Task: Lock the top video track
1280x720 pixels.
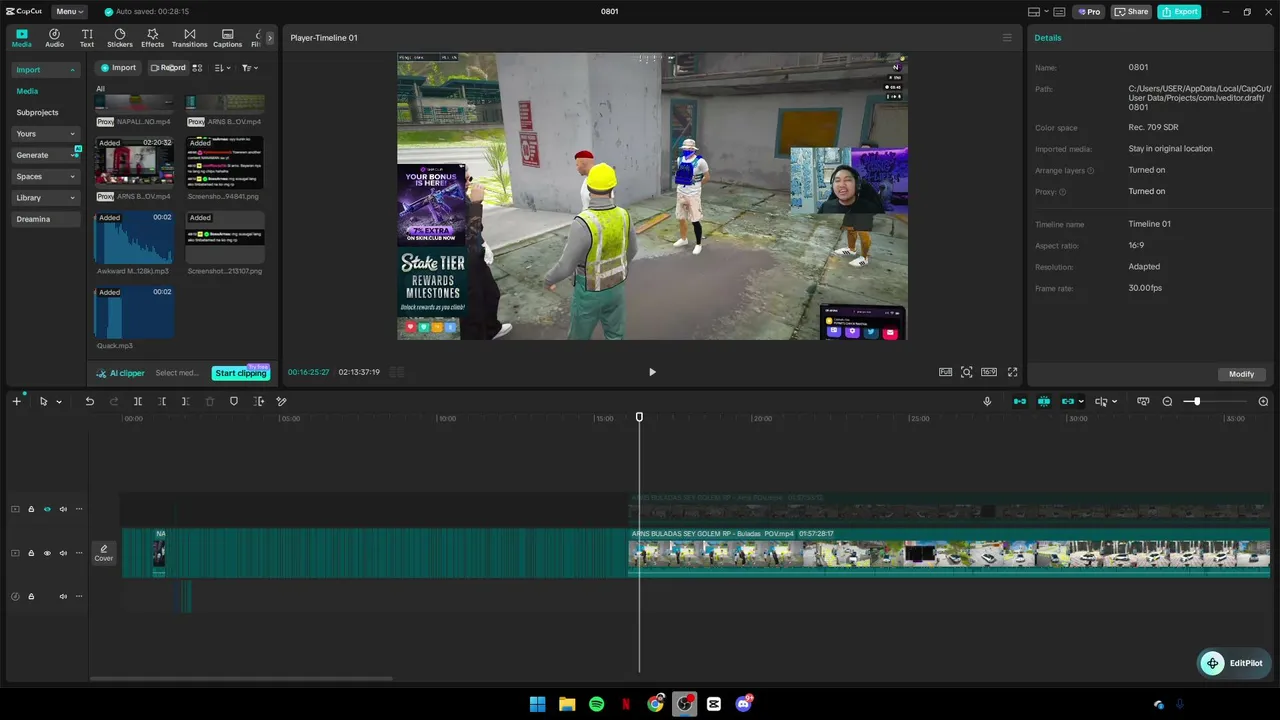Action: click(x=31, y=509)
